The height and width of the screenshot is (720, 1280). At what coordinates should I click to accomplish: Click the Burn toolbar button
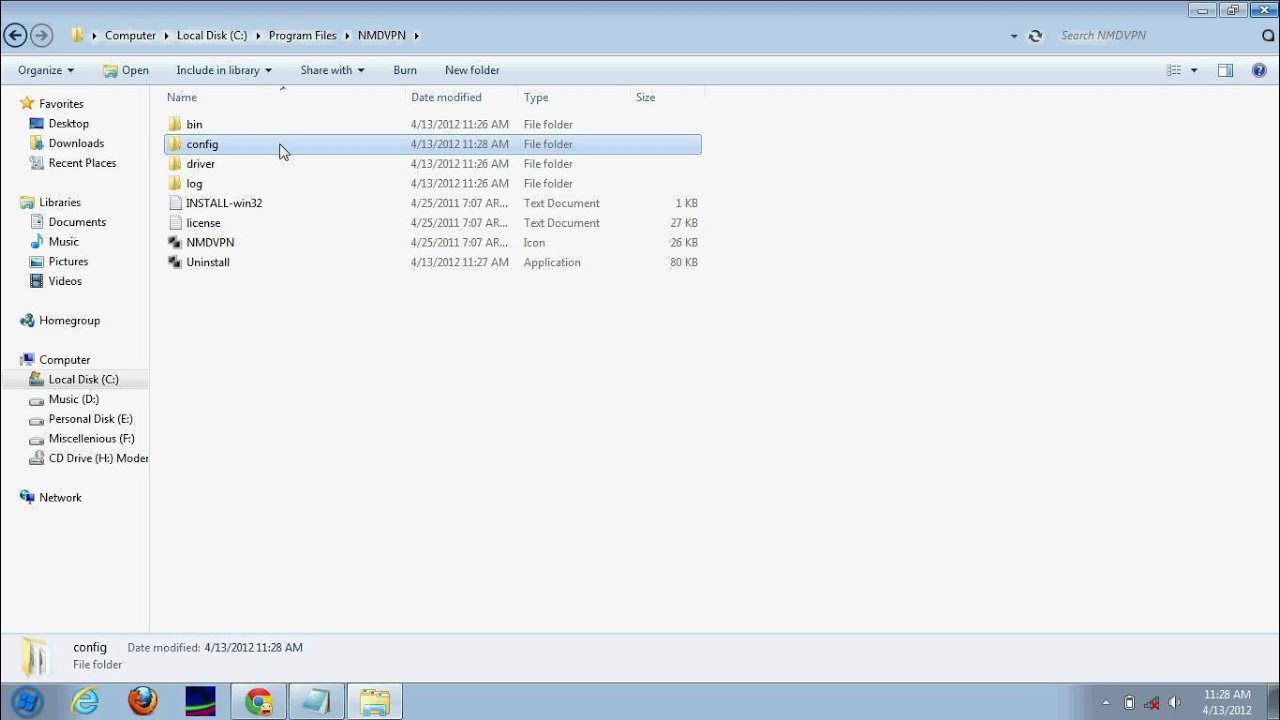(x=405, y=70)
